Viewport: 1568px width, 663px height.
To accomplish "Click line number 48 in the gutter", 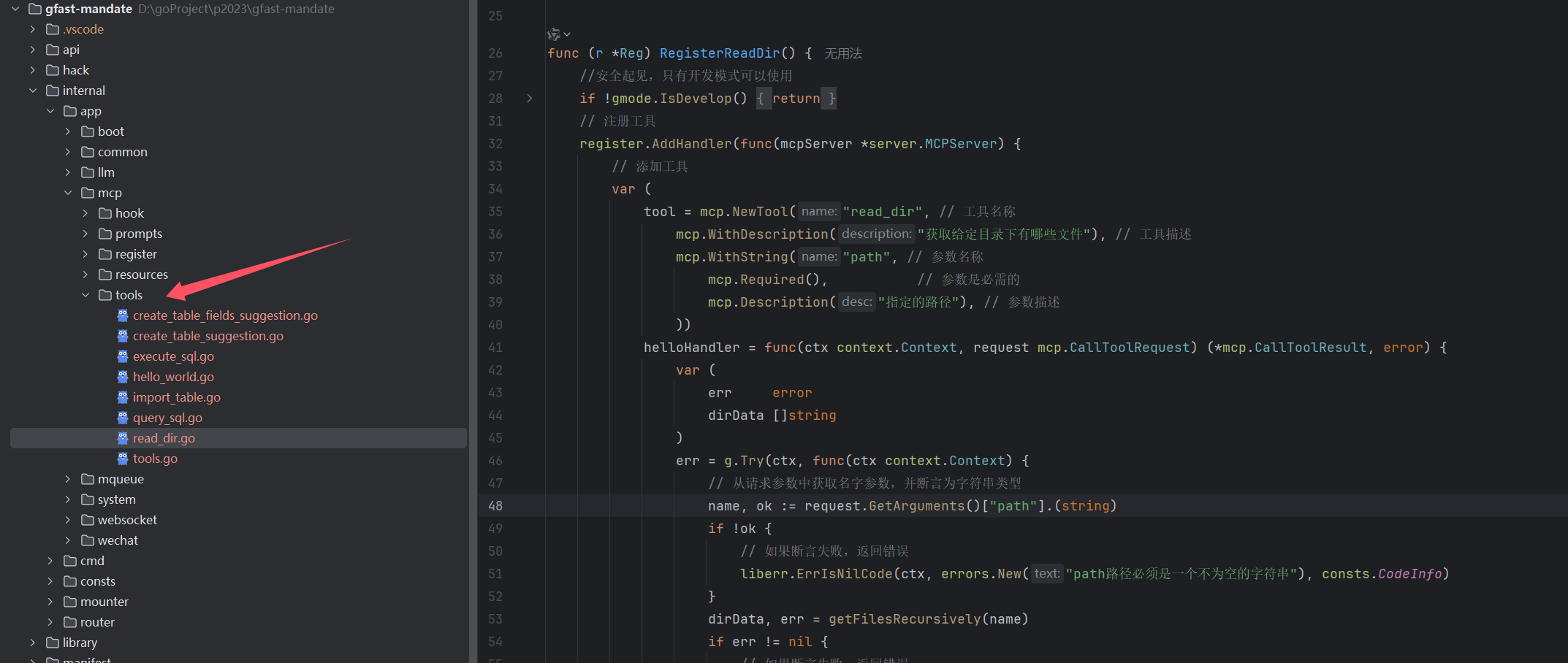I will pos(495,506).
